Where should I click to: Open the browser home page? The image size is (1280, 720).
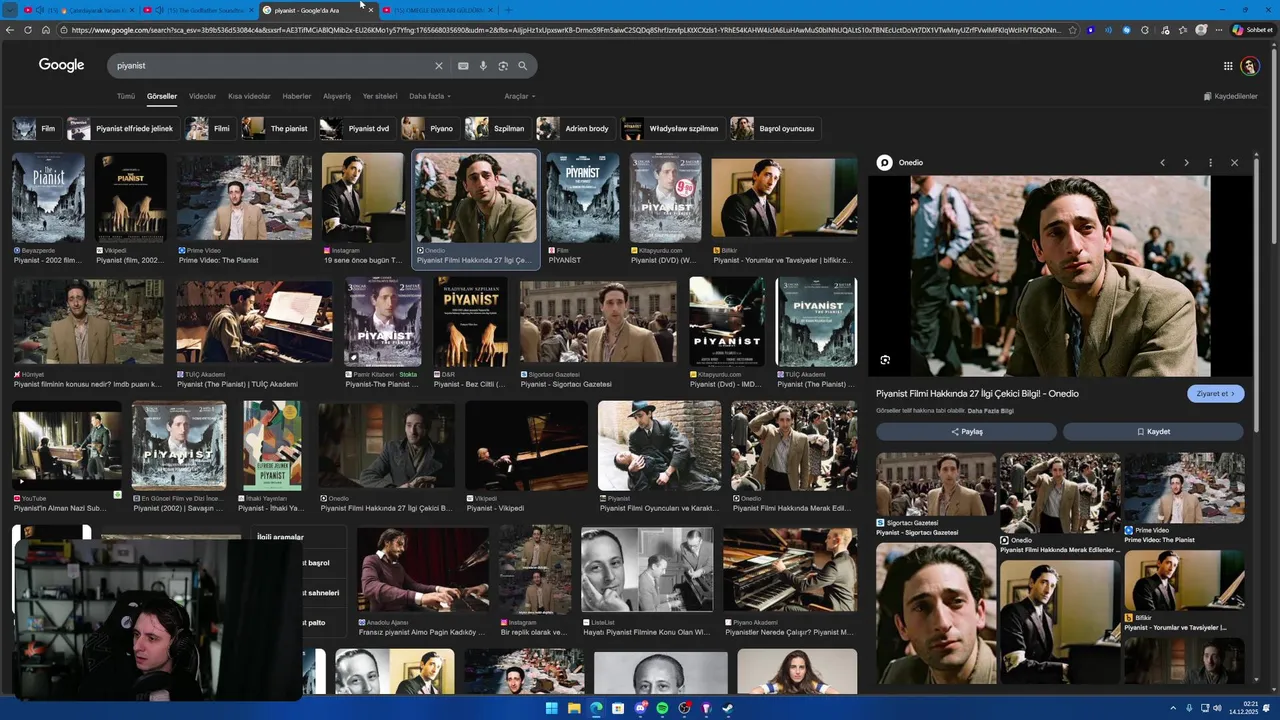coord(46,30)
